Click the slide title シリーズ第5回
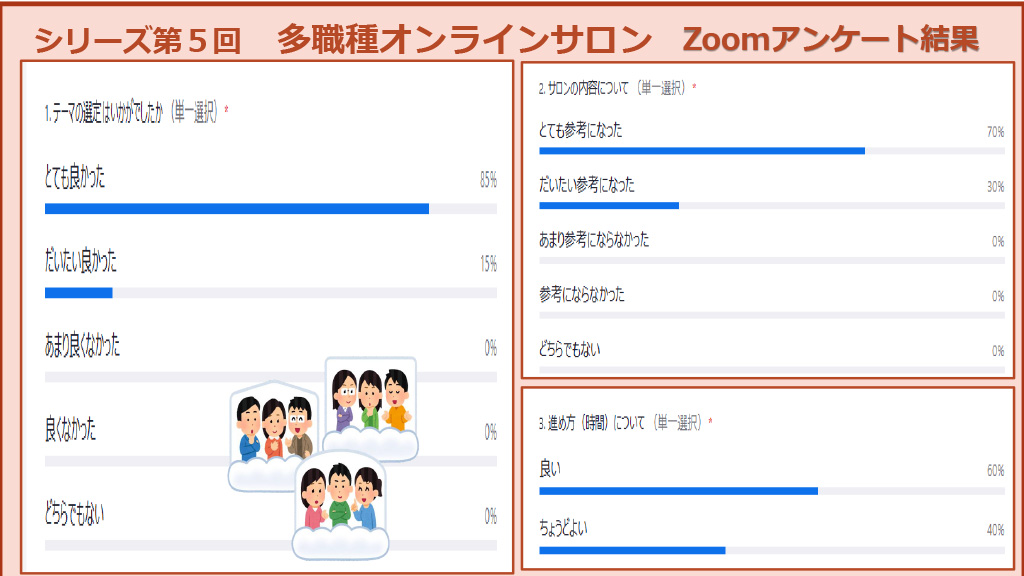Viewport: 1024px width, 576px height. [x=138, y=40]
